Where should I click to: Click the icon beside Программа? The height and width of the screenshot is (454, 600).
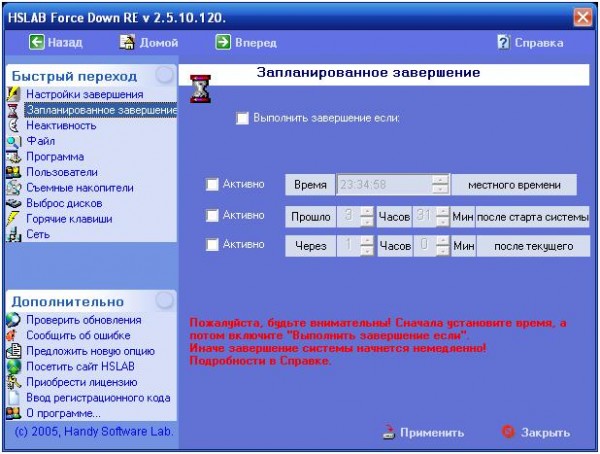click(13, 157)
